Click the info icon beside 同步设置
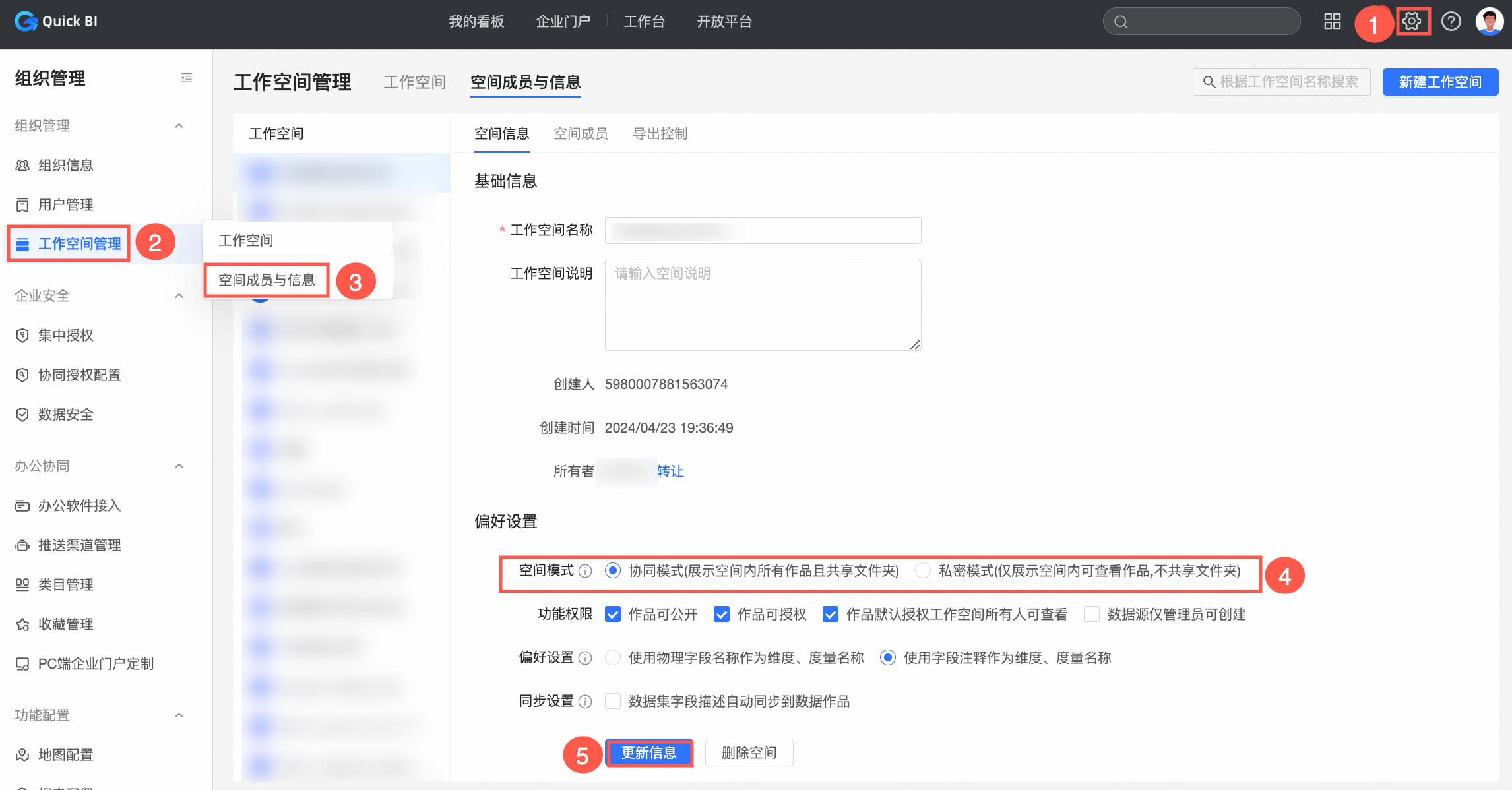1512x790 pixels. [x=585, y=702]
